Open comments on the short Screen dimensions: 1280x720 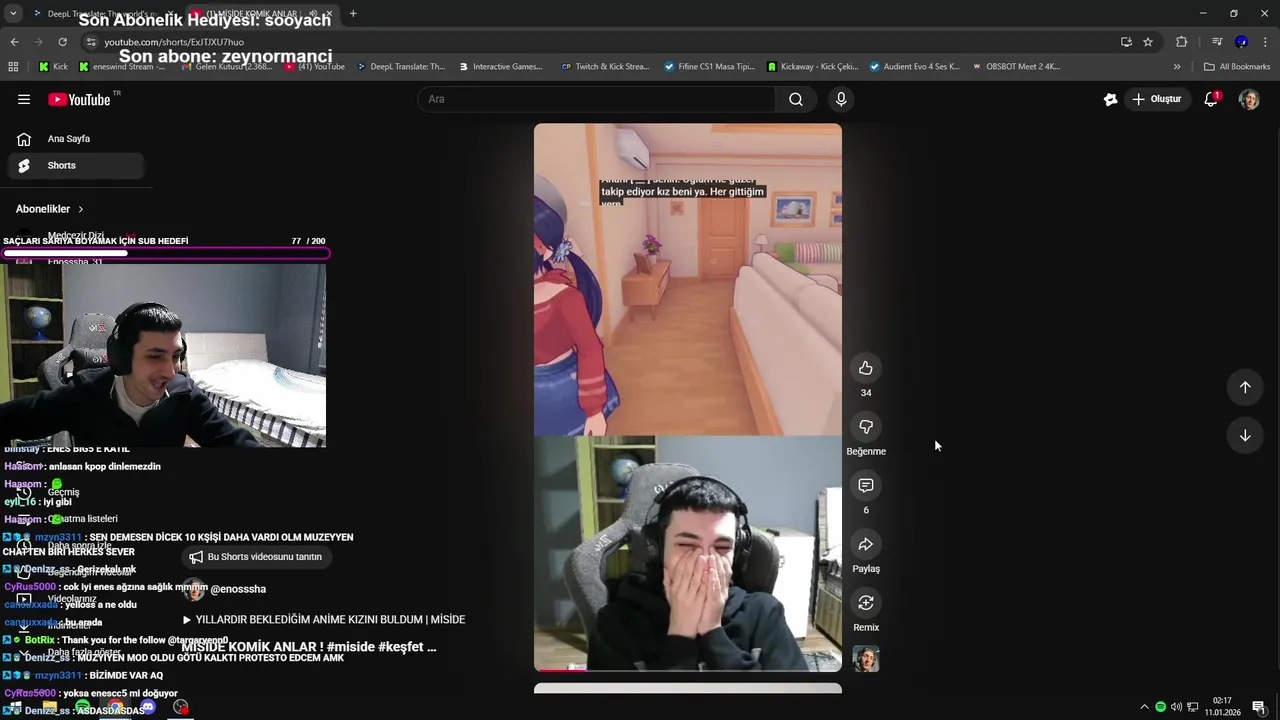point(866,485)
